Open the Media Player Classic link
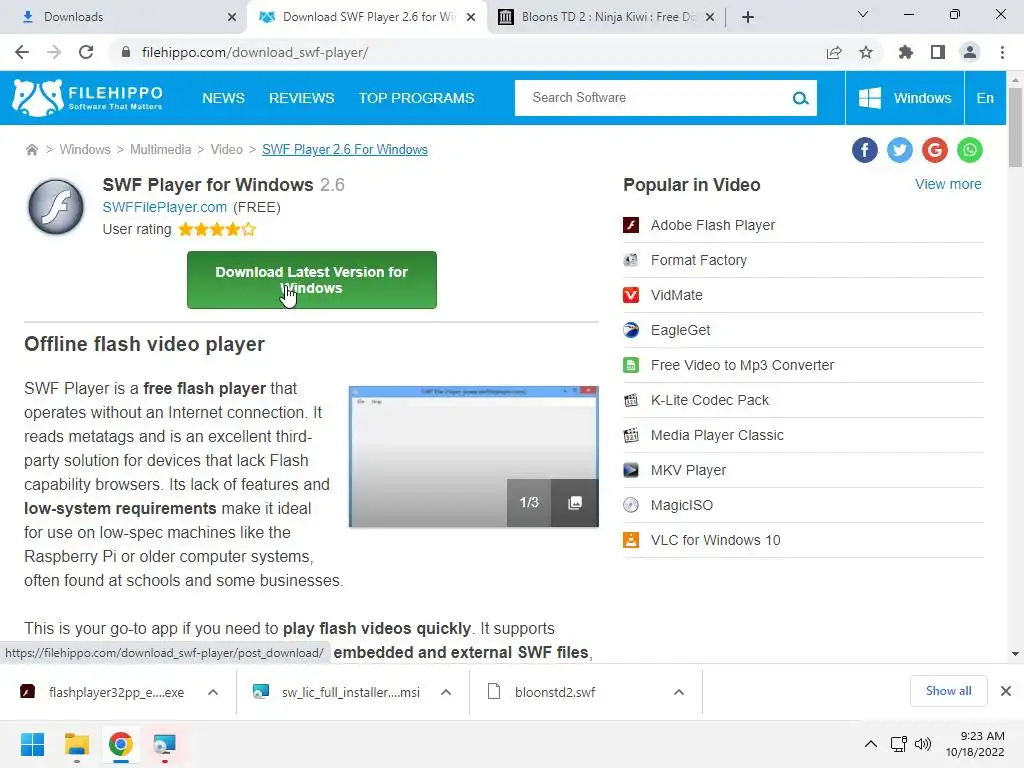The image size is (1024, 768). coord(717,435)
